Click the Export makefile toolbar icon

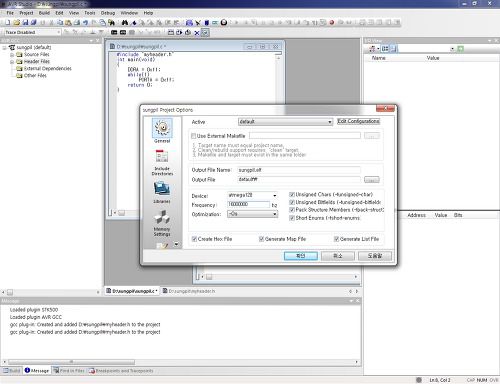215,22
